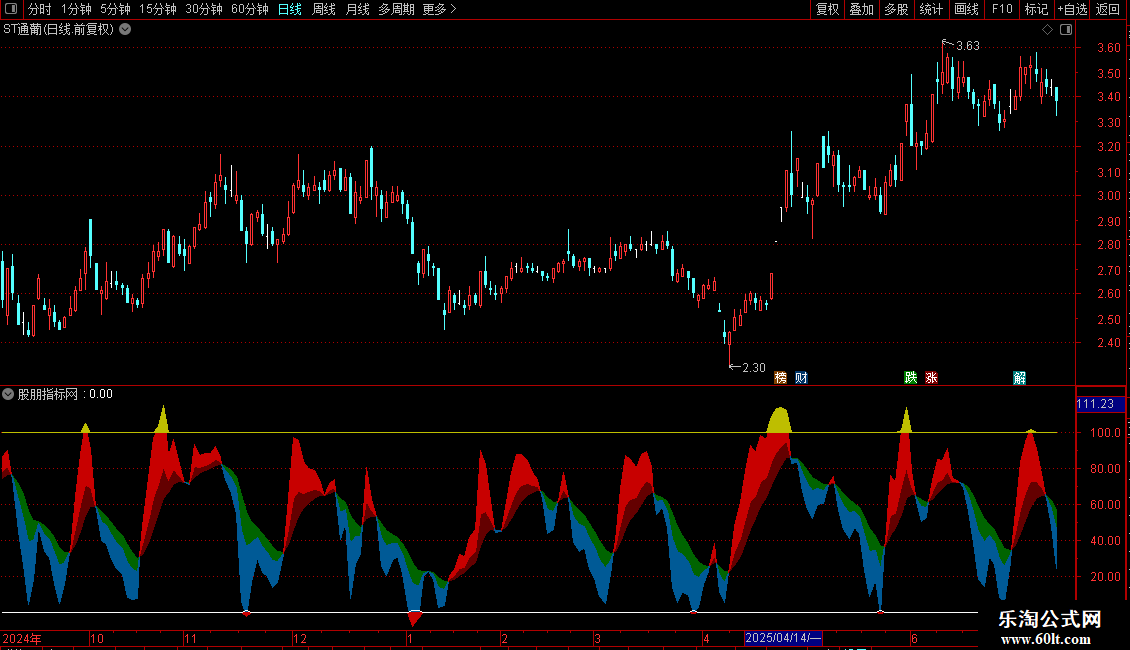1130x650 pixels.
Task: Click the 标记 mark button
Action: click(x=1036, y=9)
